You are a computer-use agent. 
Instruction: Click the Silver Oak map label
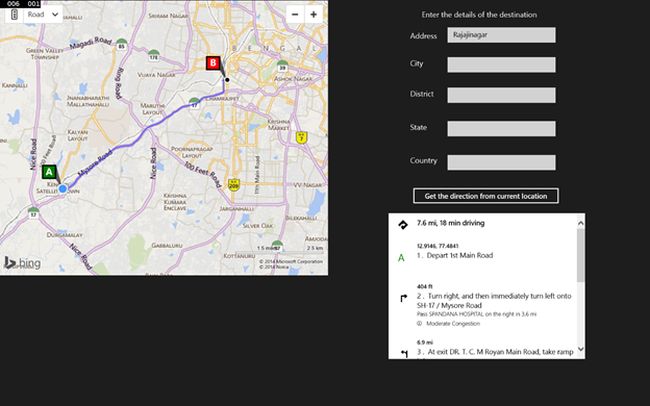coord(257,226)
